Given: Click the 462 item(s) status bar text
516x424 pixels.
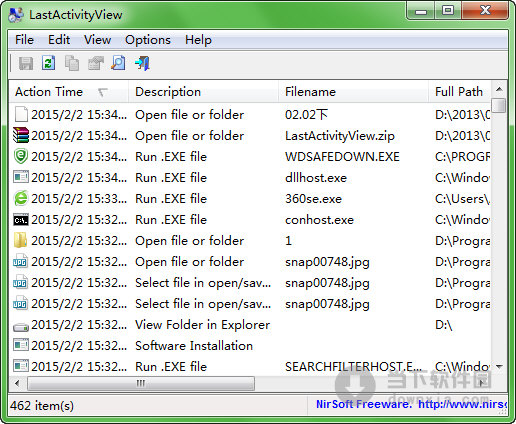Looking at the screenshot, I should [x=42, y=405].
